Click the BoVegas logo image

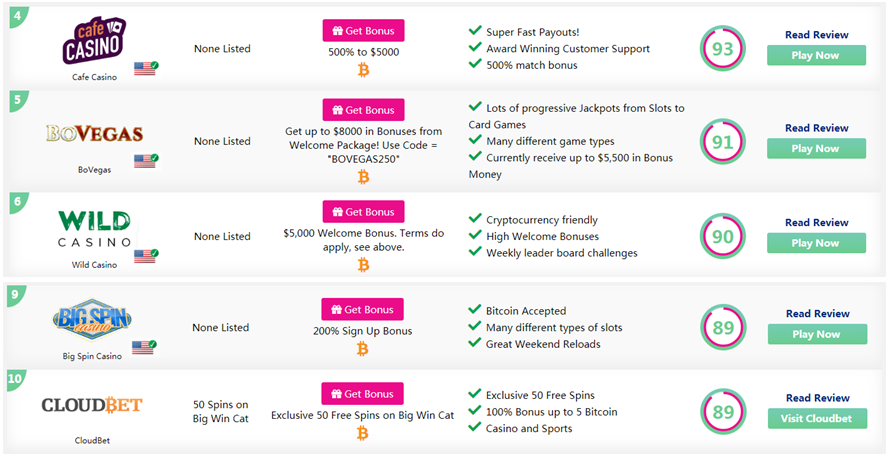pos(94,134)
